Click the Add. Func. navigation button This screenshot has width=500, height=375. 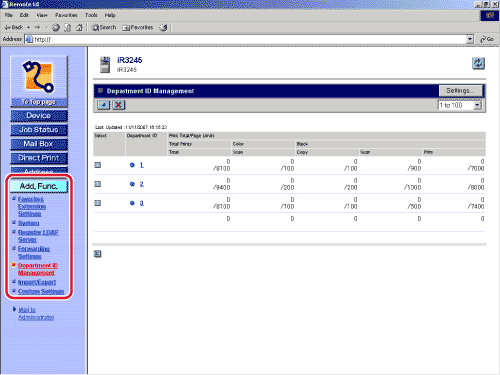pos(39,186)
